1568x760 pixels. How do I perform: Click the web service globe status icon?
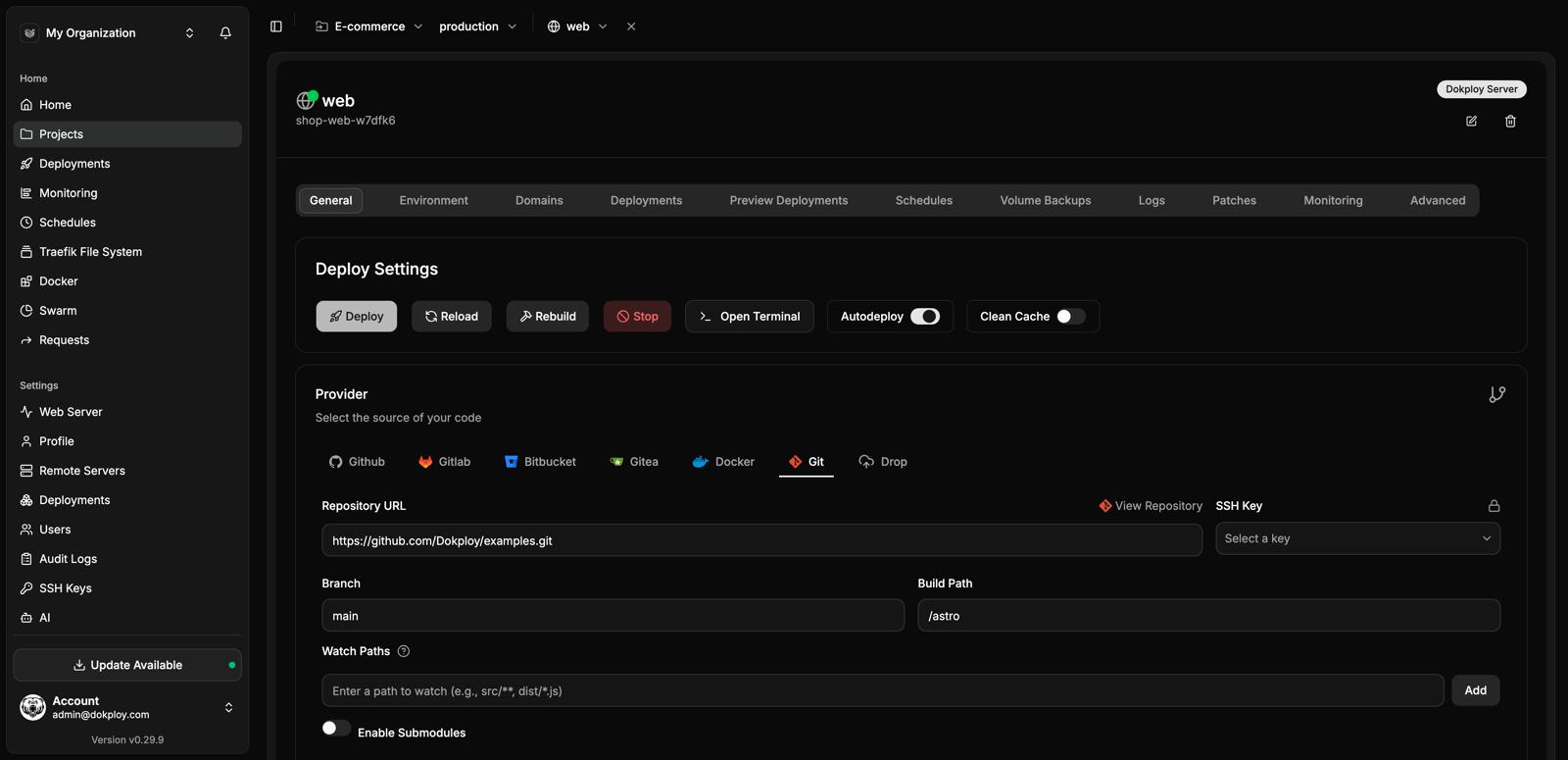click(x=307, y=100)
